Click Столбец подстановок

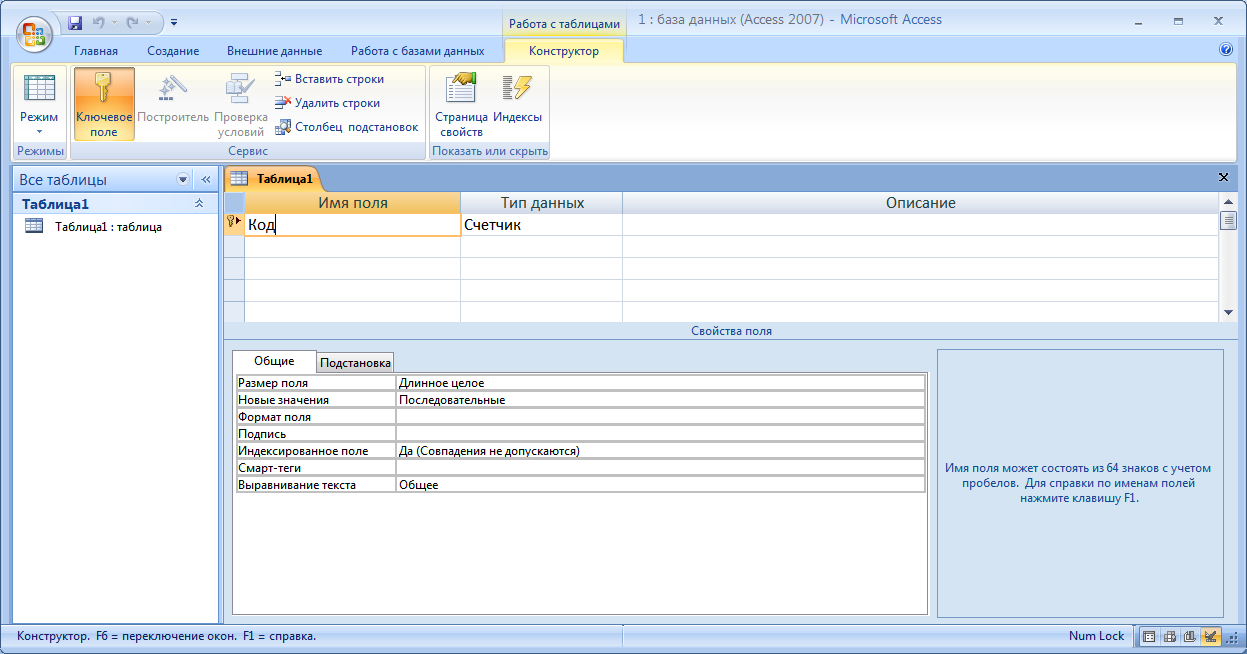[347, 127]
